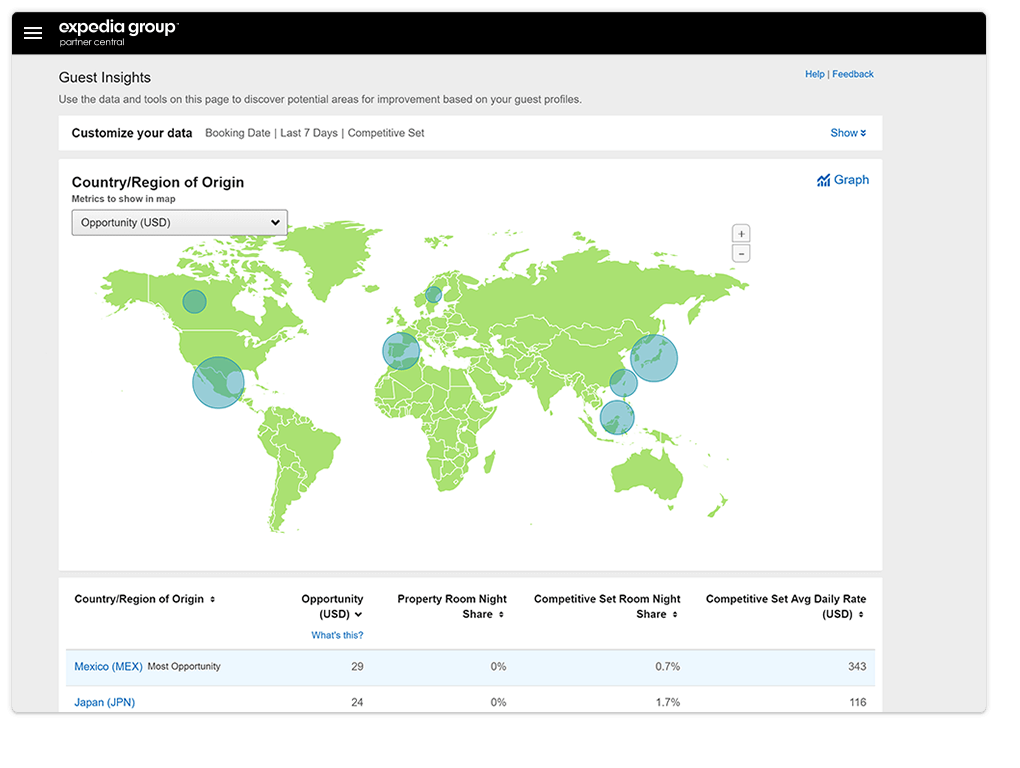Open the Feedback link
Screen dimensions: 1020x768
(x=853, y=73)
